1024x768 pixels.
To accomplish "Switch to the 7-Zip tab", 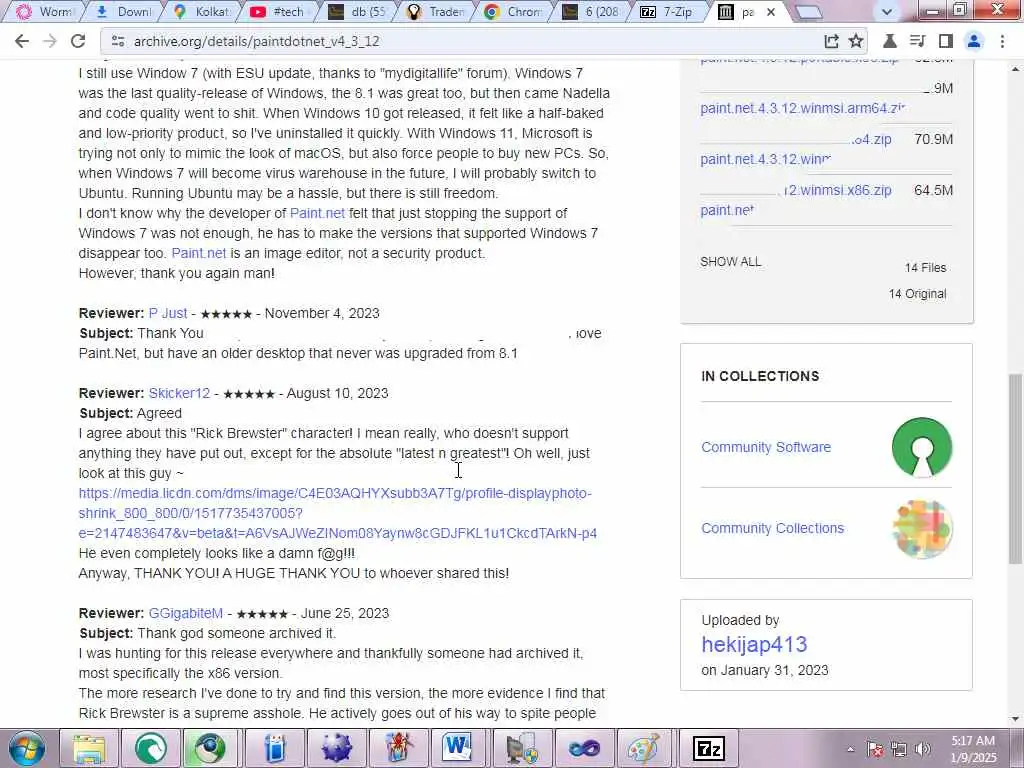I will point(667,12).
